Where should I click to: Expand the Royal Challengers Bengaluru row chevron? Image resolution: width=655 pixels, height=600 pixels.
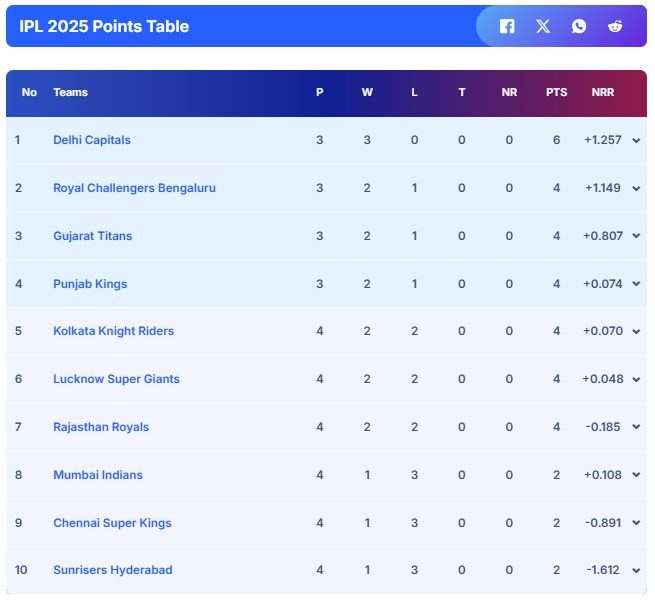(636, 188)
